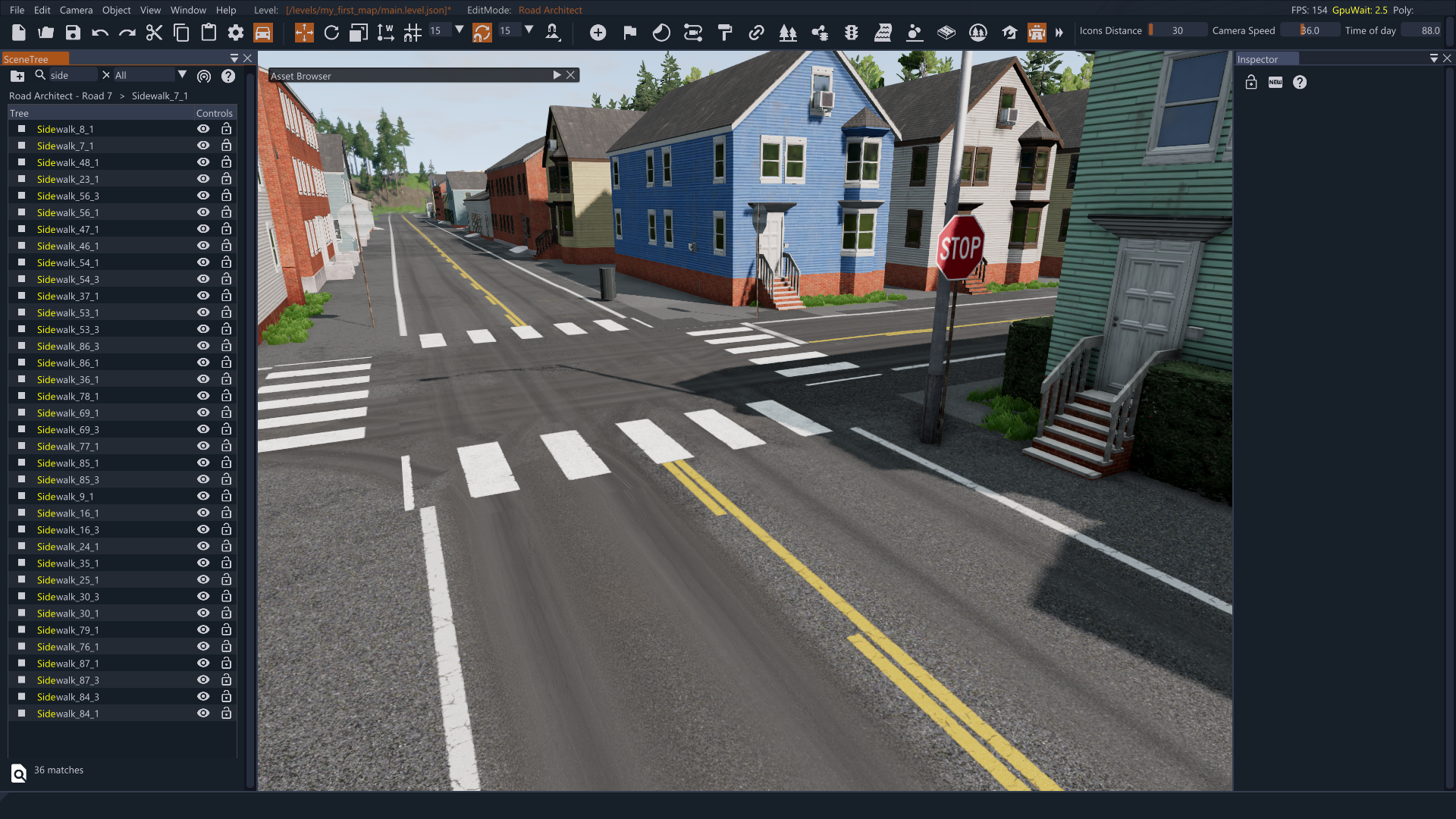Toggle grid snapping (magnet grid icon)
This screenshot has height=819, width=1456.
tap(413, 32)
